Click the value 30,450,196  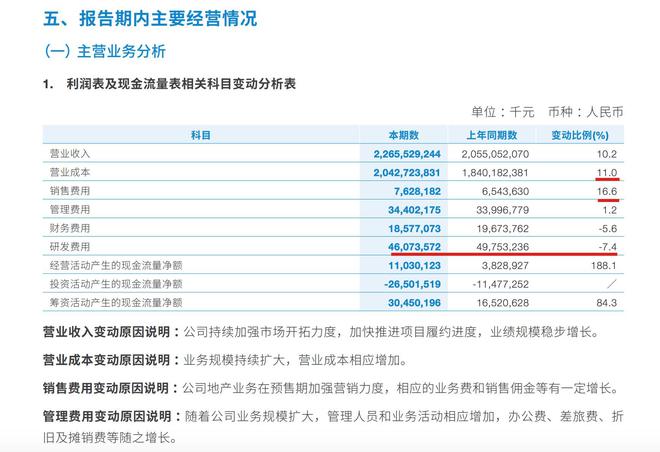click(414, 303)
